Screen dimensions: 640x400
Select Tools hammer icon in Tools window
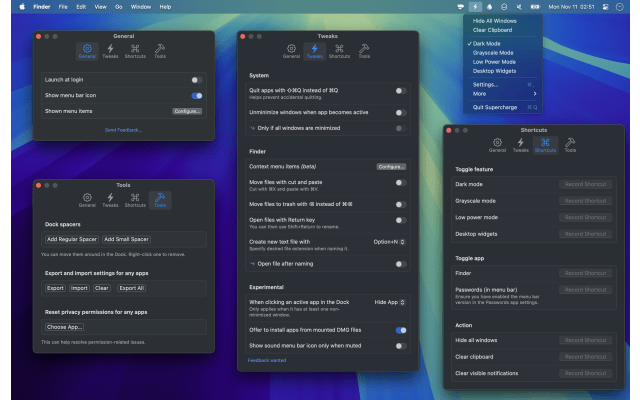tap(160, 198)
